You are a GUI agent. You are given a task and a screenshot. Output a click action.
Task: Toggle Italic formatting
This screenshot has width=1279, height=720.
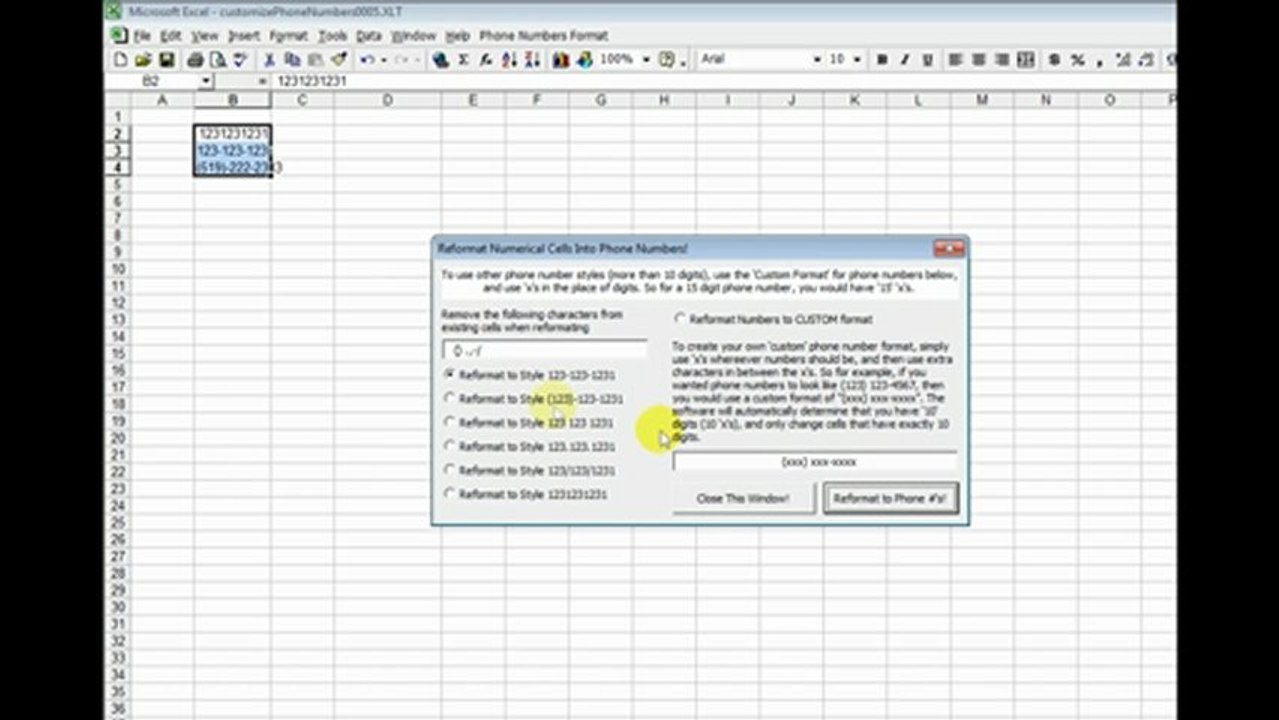(905, 60)
